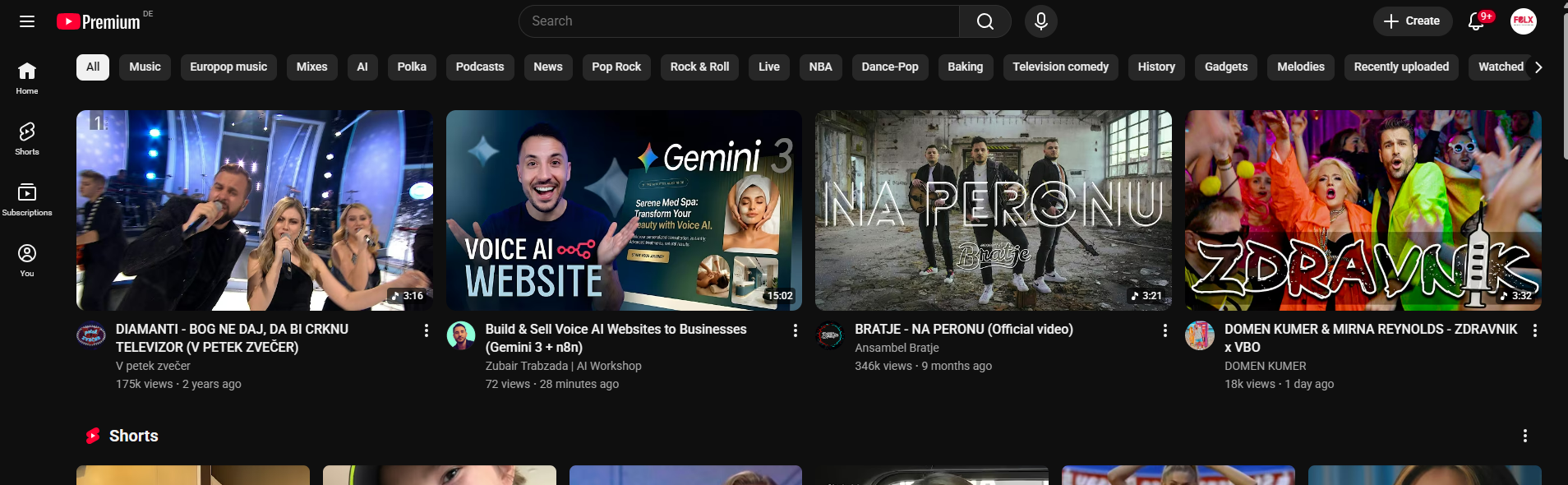
Task: Open the DOMEN KUMER channel name link
Action: point(1266,366)
